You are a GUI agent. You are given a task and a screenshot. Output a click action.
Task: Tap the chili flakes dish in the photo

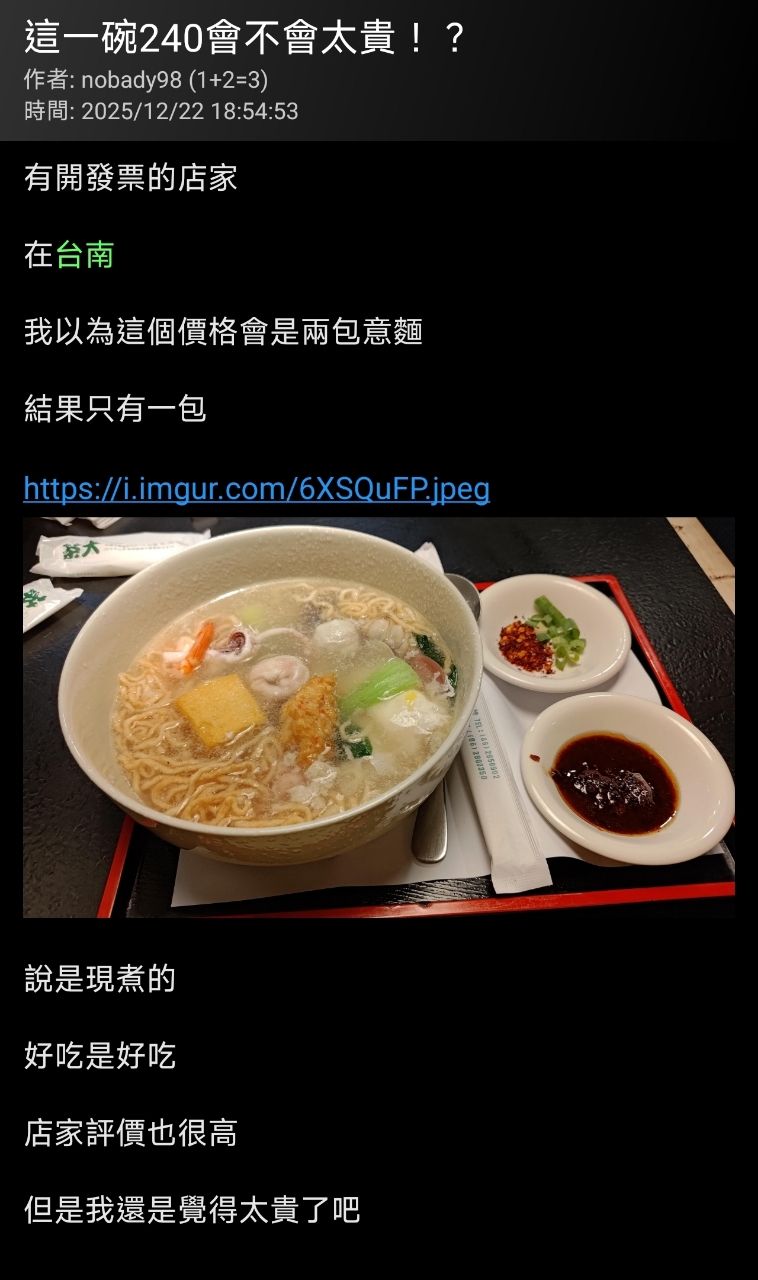tap(553, 631)
